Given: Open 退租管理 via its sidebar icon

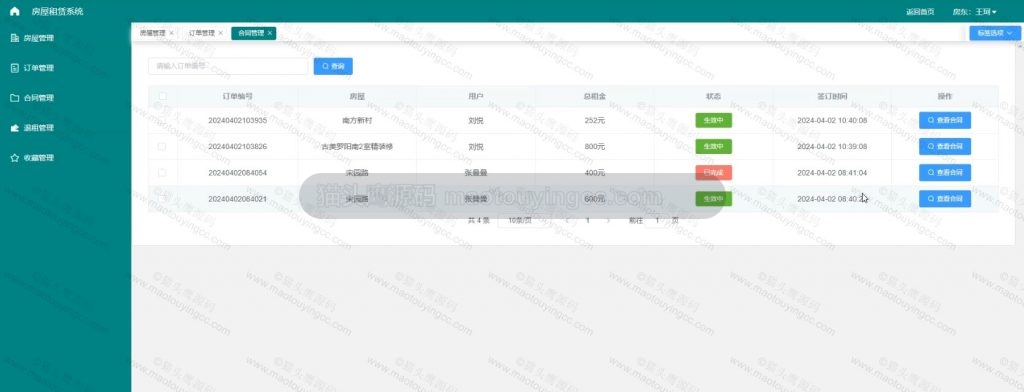Looking at the screenshot, I should [14, 128].
